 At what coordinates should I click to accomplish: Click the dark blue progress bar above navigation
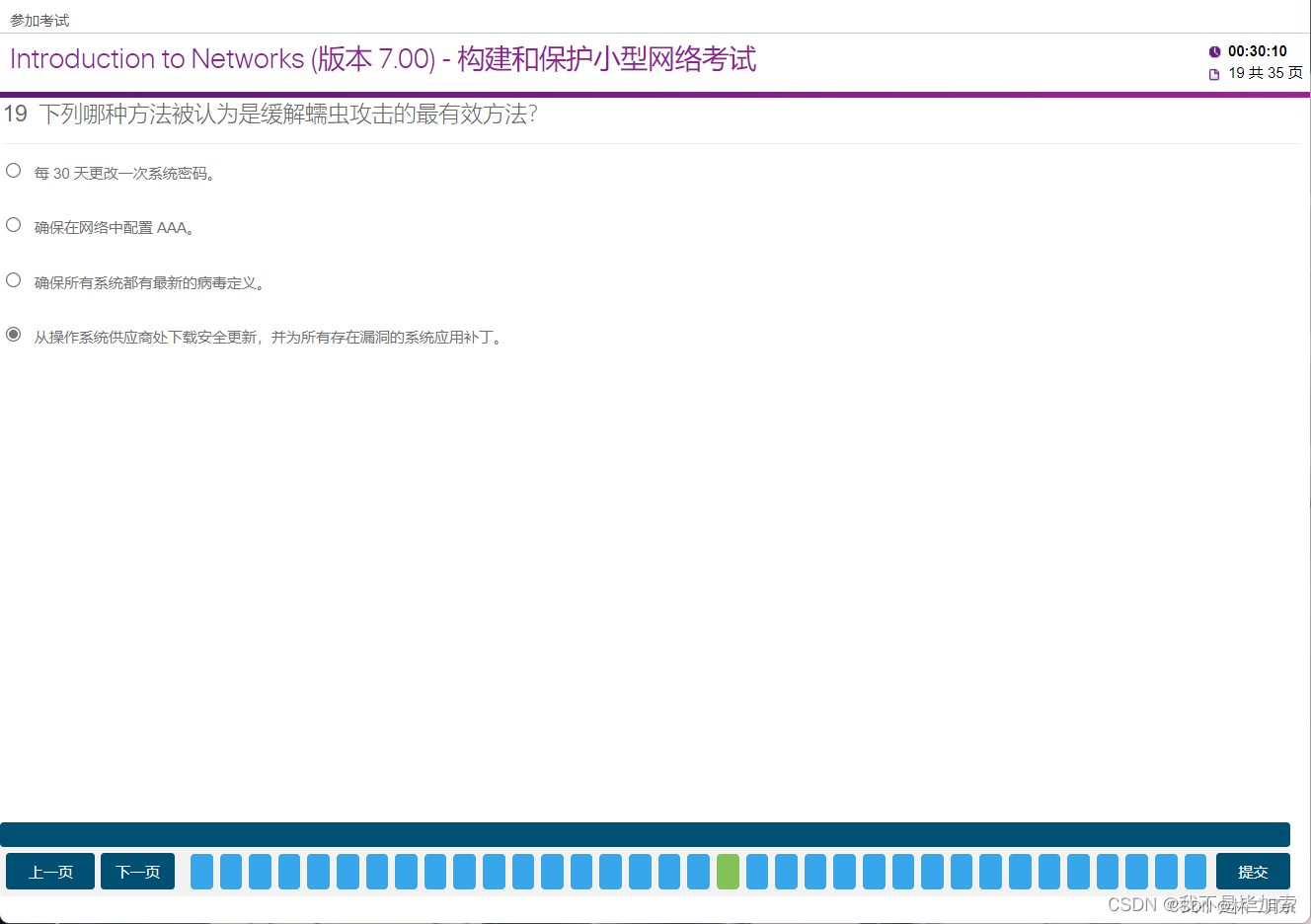645,834
